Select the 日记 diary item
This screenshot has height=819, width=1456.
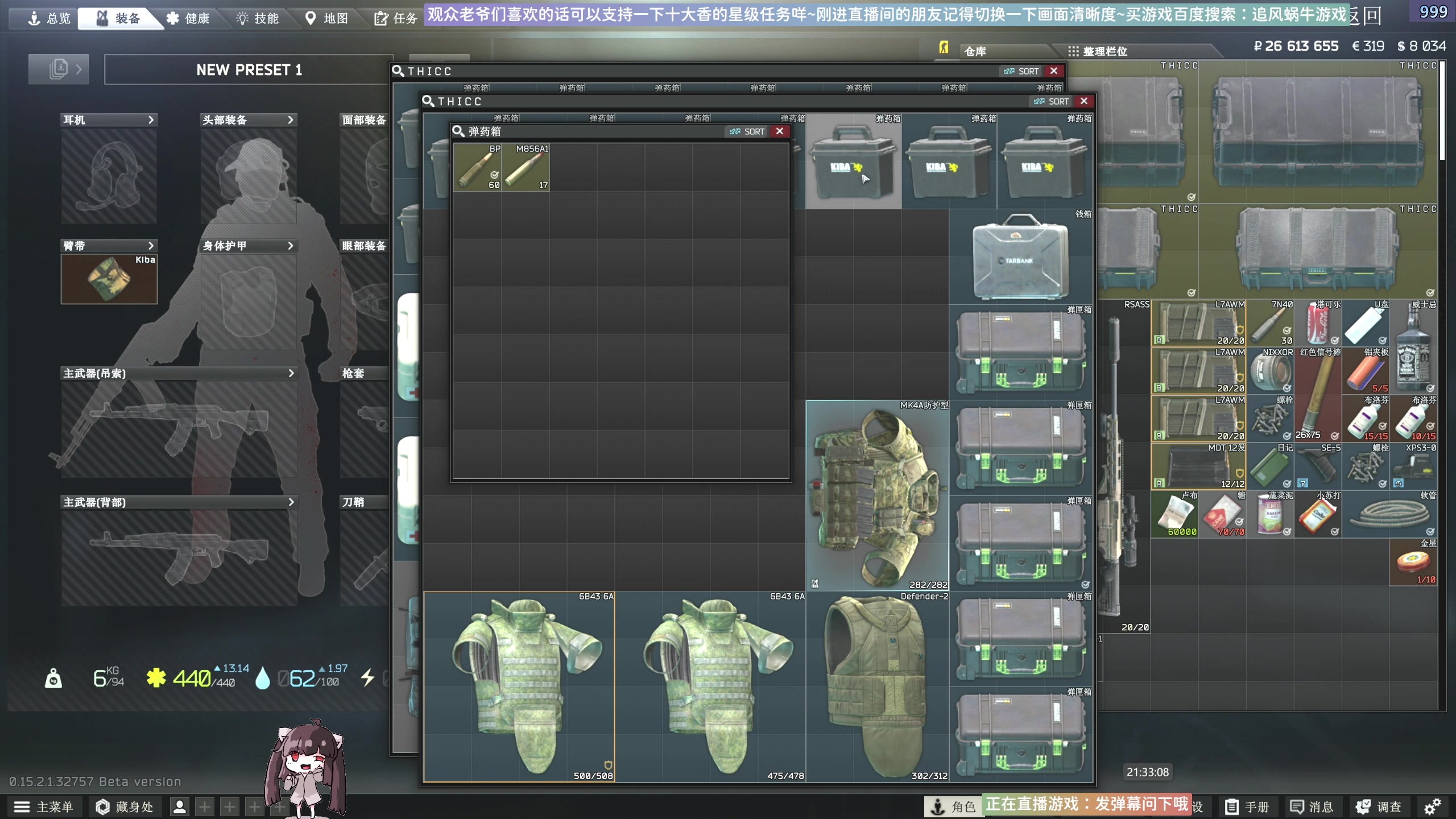coord(1271,466)
